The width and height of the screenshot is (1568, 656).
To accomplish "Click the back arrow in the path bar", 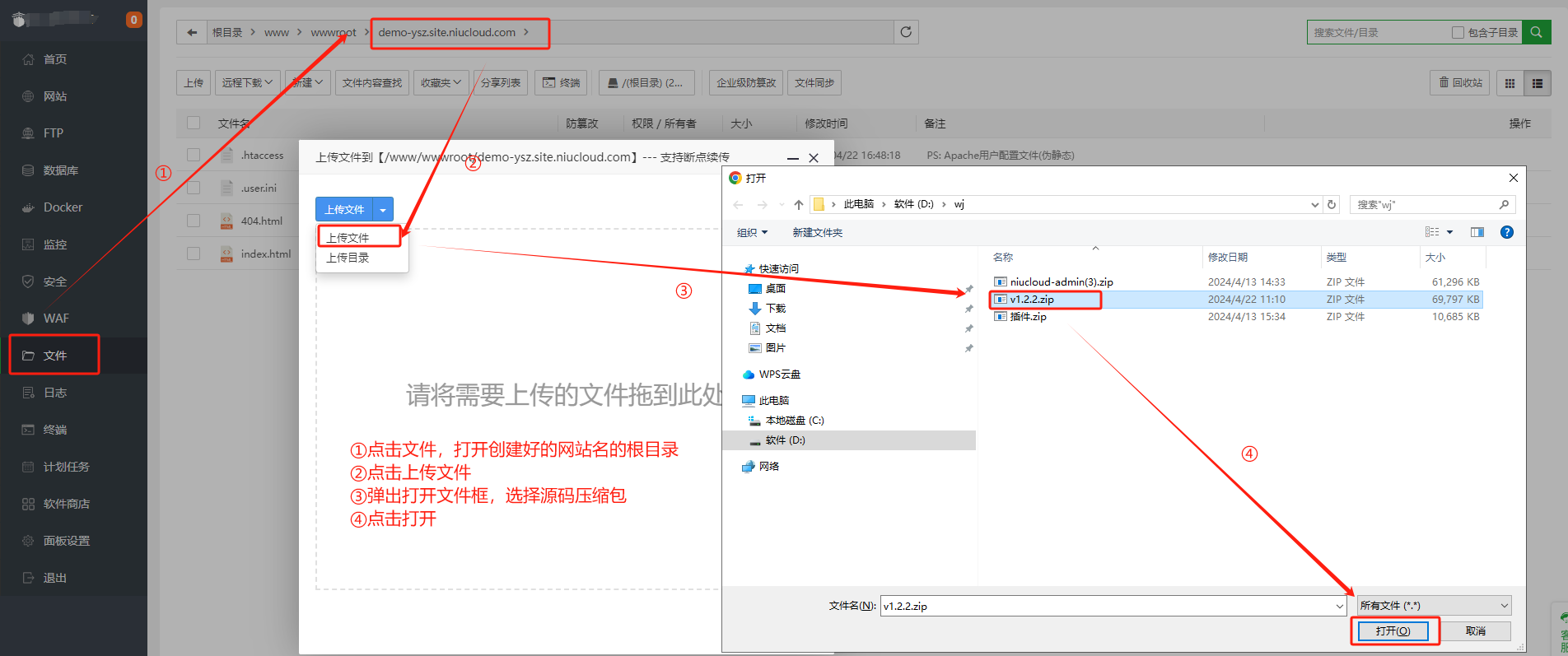I will point(192,33).
